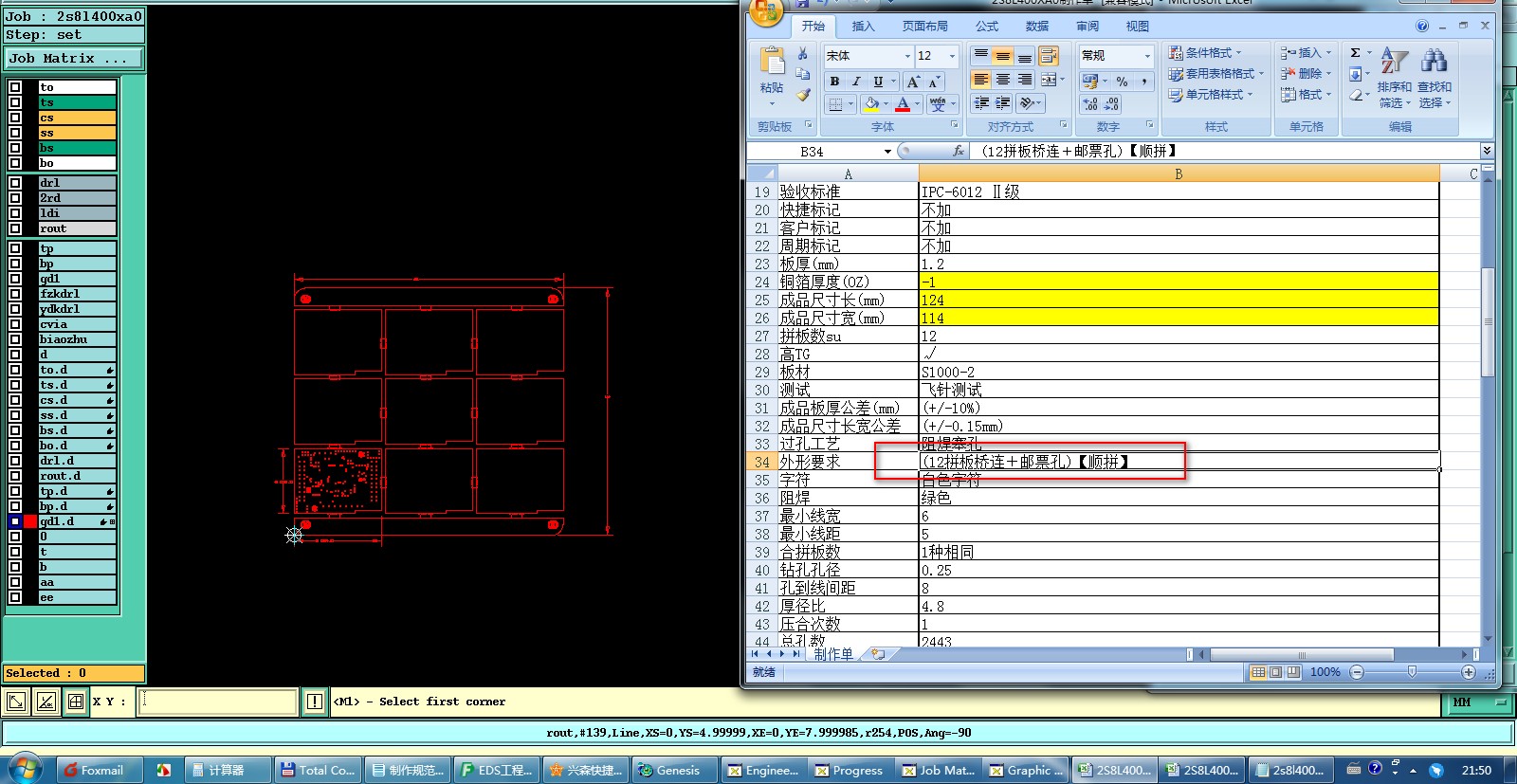This screenshot has height=784, width=1517.
Task: Click the Insert Worksheet tab icon
Action: coord(878,654)
